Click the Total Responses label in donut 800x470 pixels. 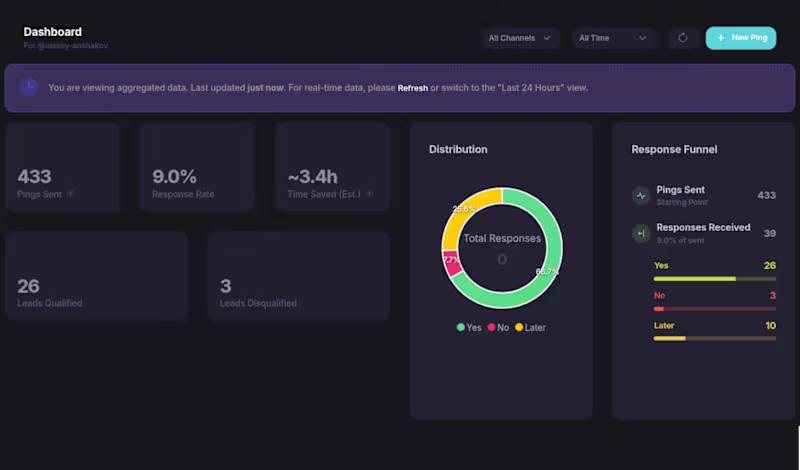click(502, 238)
